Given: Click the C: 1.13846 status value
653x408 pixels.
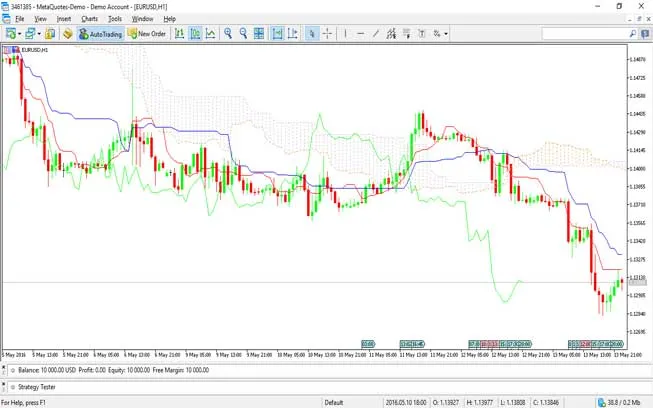Looking at the screenshot, I should [546, 403].
